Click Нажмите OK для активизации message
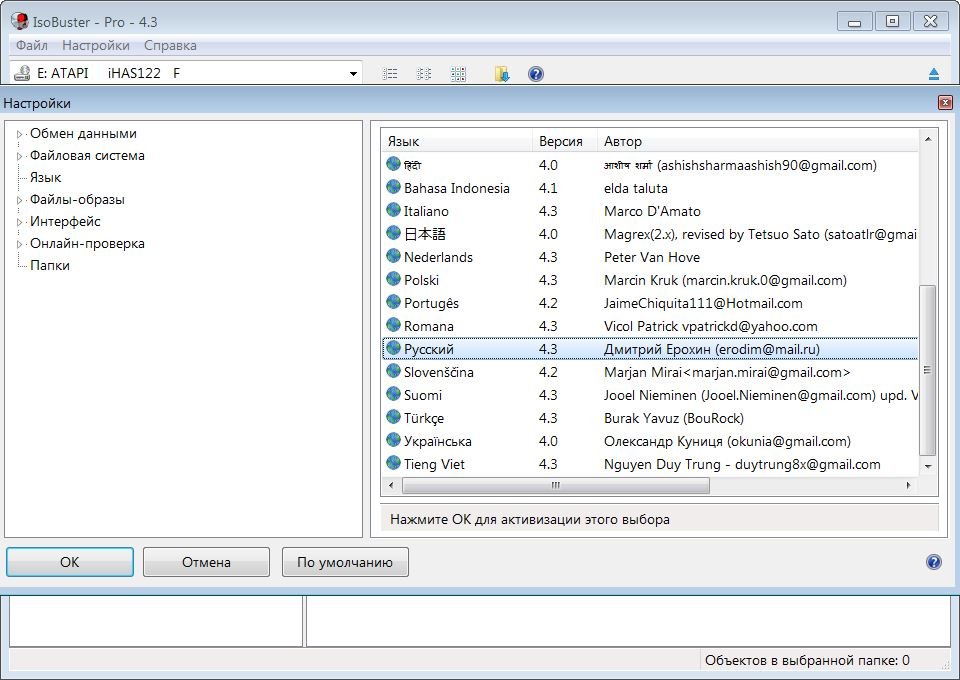 tap(530, 520)
